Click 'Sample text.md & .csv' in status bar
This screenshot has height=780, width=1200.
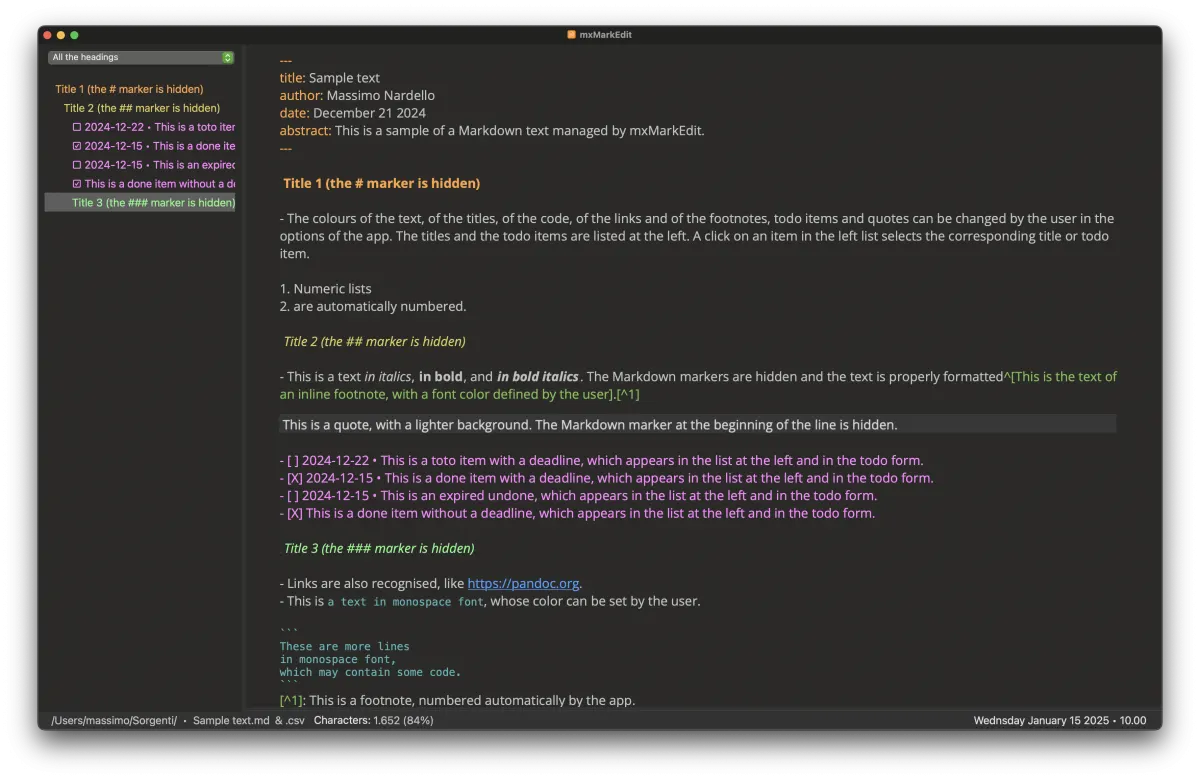pyautogui.click(x=249, y=720)
